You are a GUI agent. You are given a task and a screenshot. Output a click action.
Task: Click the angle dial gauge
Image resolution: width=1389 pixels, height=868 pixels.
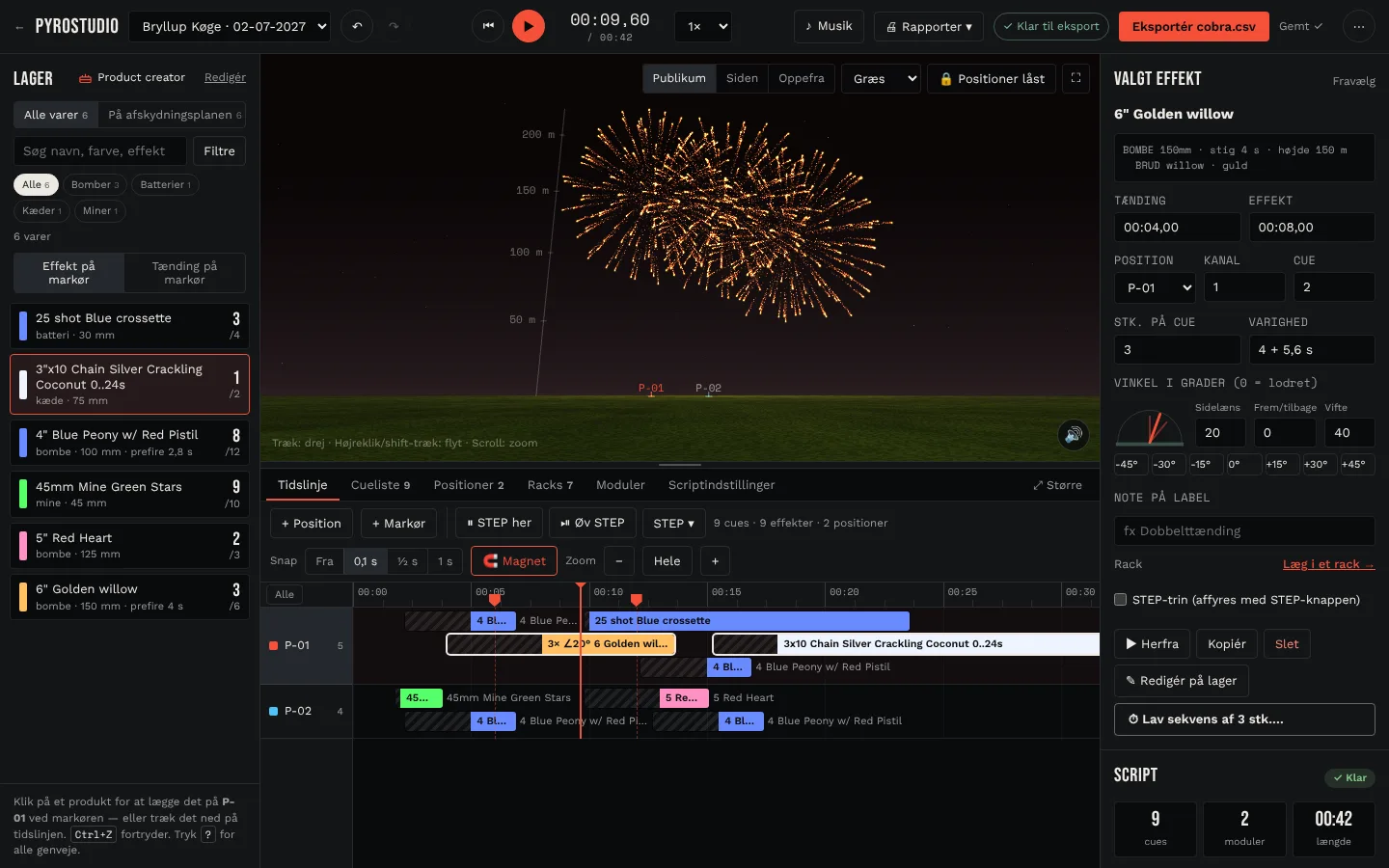click(1150, 429)
